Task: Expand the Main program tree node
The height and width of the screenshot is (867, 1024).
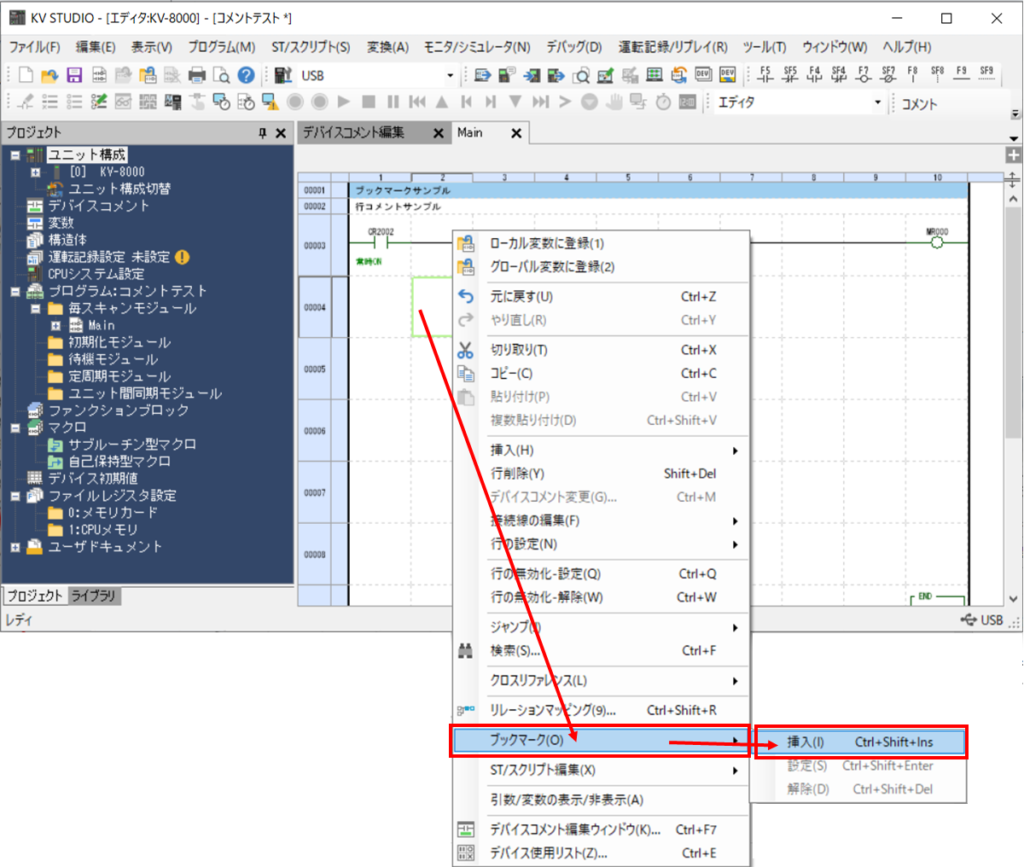Action: (56, 325)
